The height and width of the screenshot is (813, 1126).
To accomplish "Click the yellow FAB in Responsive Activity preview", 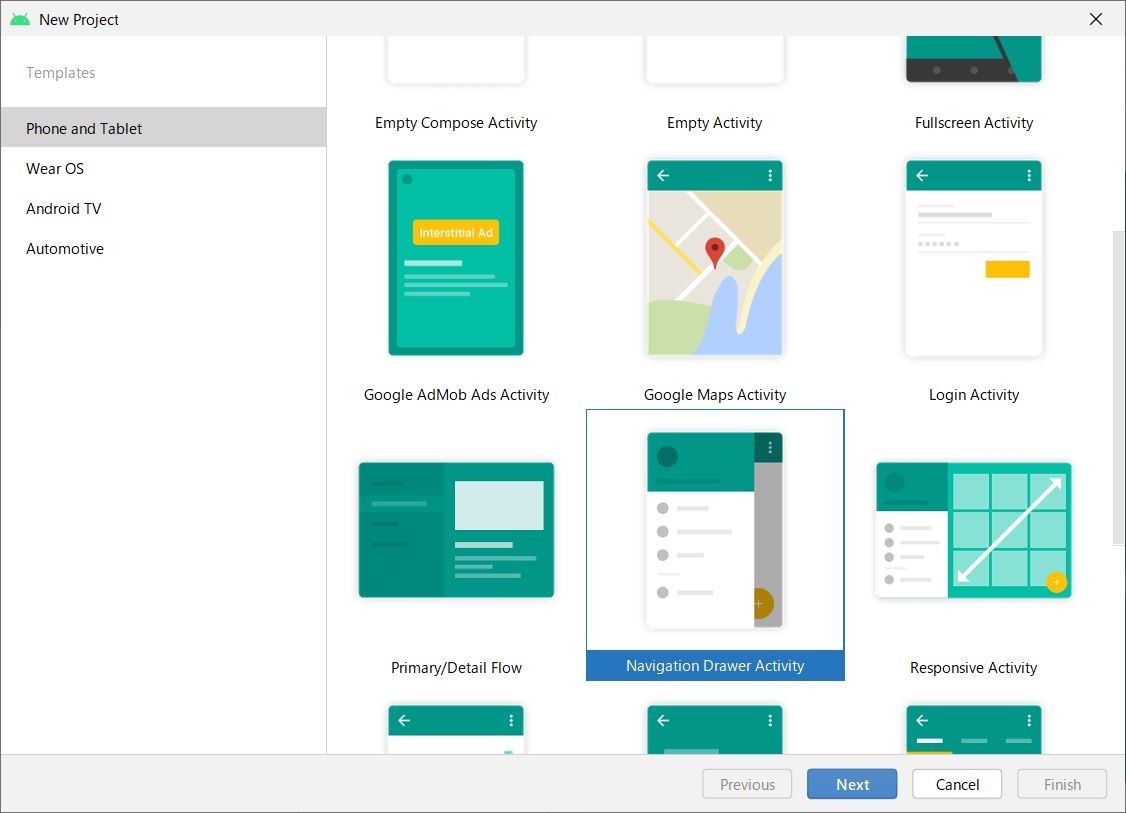I will 1056,582.
